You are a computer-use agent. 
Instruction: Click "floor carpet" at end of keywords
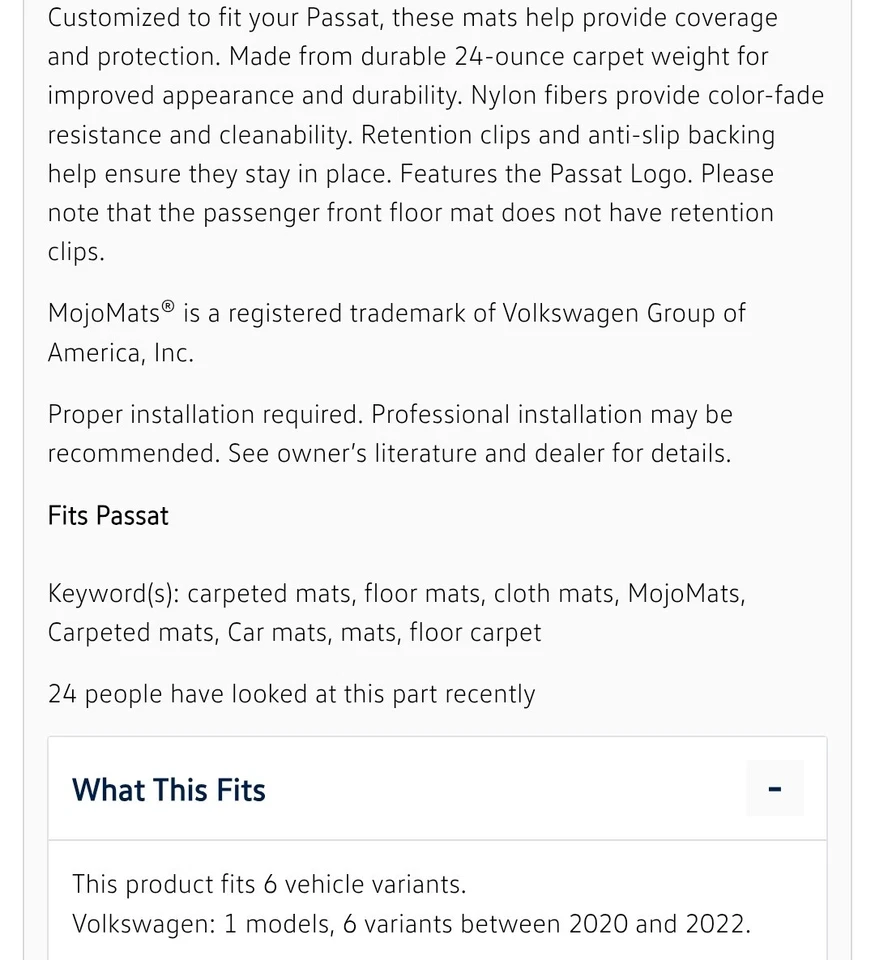(475, 633)
